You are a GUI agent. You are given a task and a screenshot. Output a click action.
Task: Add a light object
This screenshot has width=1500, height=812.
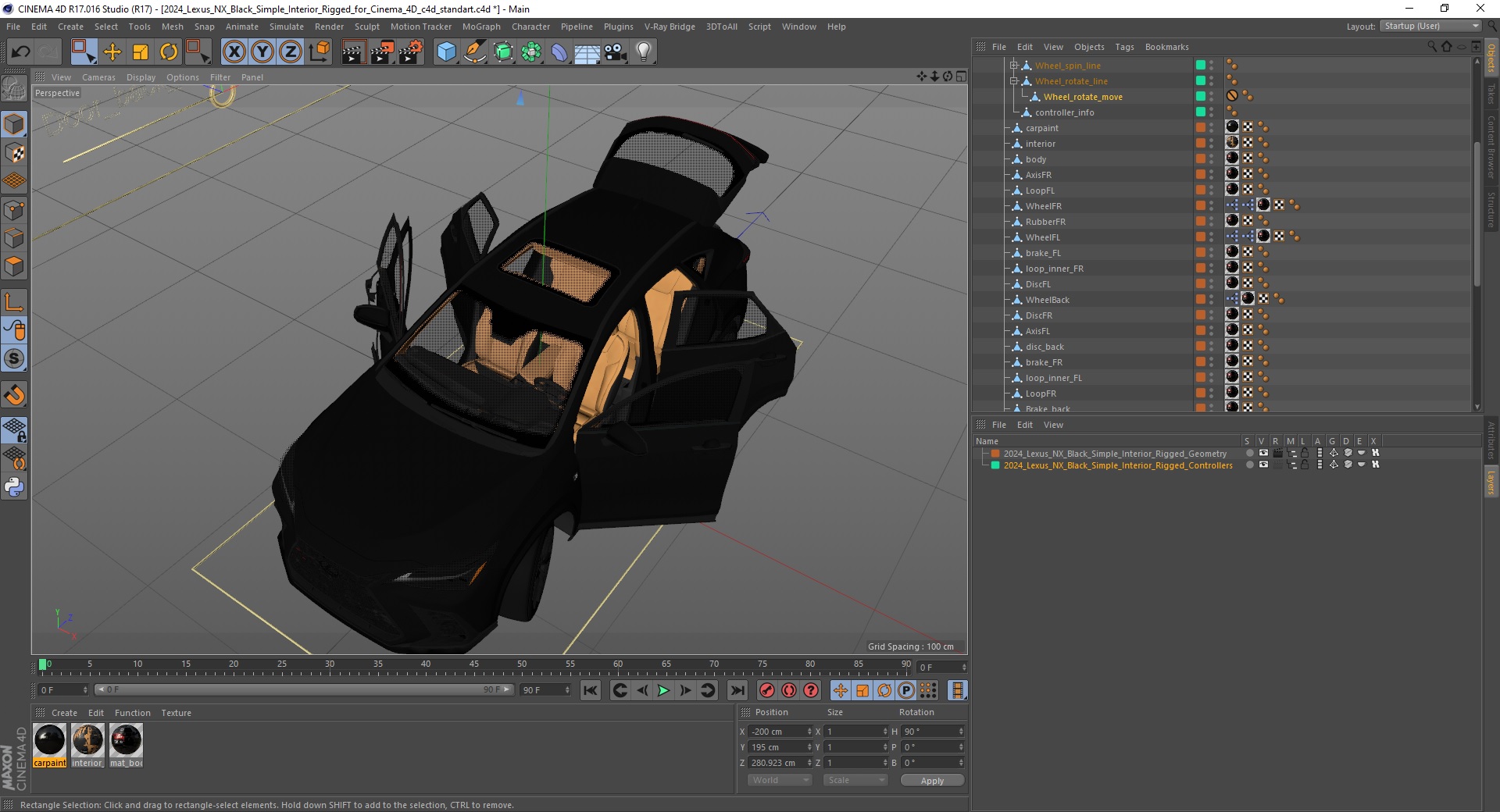pos(644,52)
